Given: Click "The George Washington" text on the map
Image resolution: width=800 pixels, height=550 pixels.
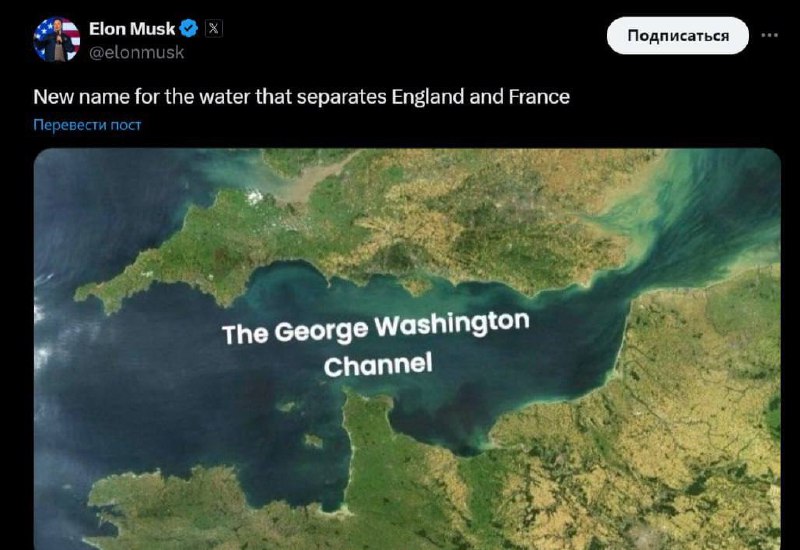Looking at the screenshot, I should [376, 327].
